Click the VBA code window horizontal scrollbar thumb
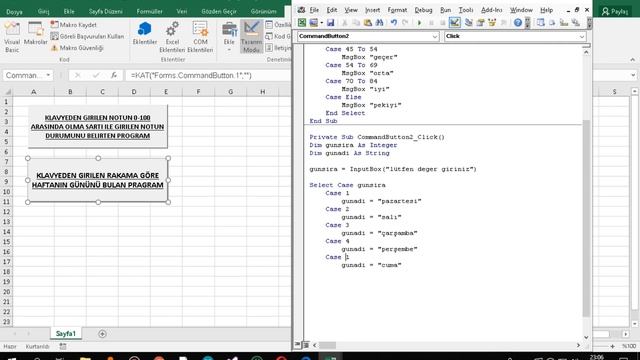Image resolution: width=640 pixels, height=360 pixels. [327, 345]
